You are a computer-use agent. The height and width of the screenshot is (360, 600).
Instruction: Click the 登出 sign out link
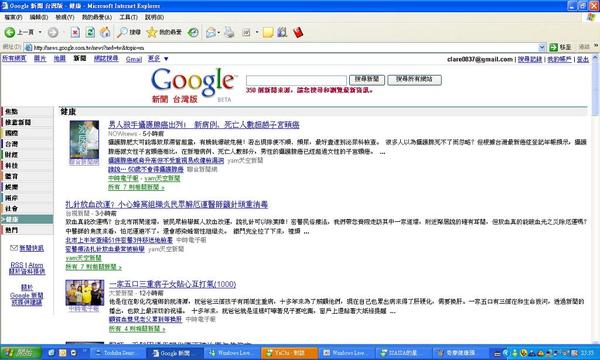pyautogui.click(x=583, y=59)
